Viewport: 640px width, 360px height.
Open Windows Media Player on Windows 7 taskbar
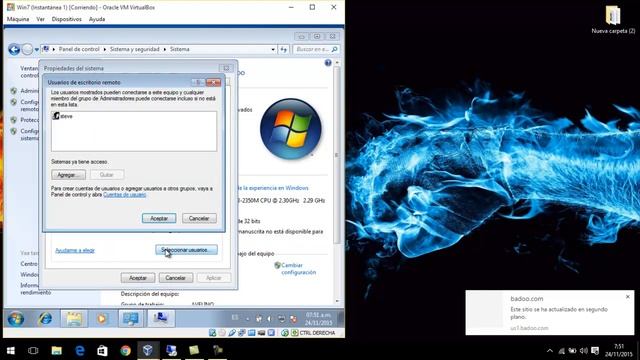click(102, 319)
